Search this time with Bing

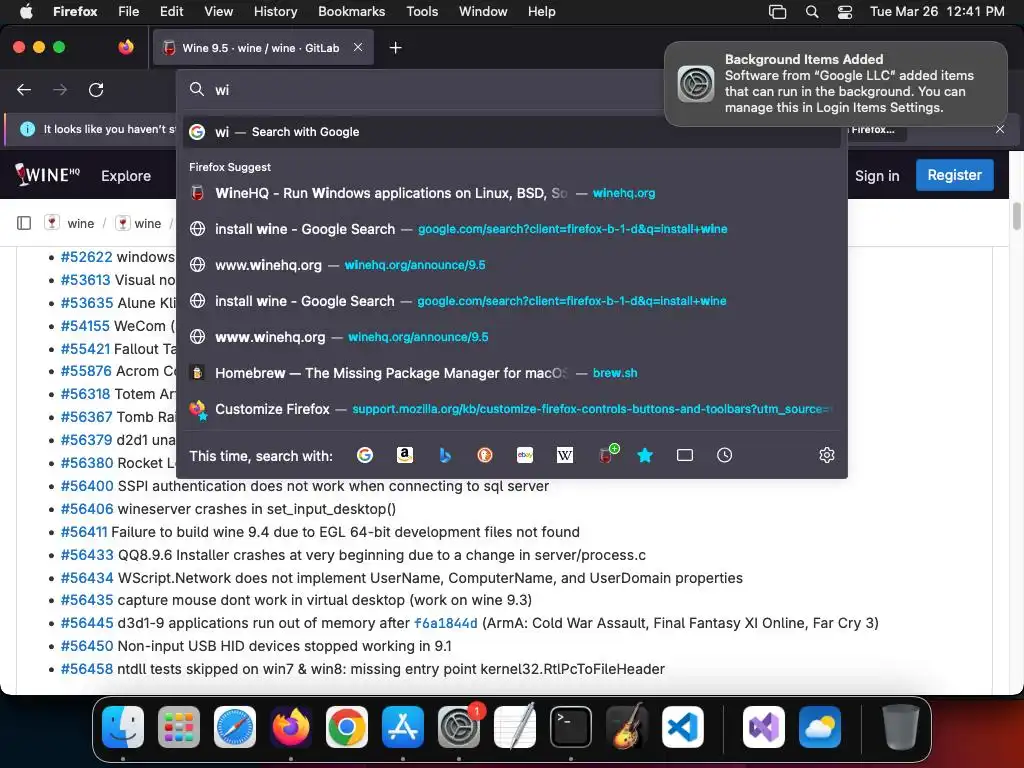tap(445, 455)
